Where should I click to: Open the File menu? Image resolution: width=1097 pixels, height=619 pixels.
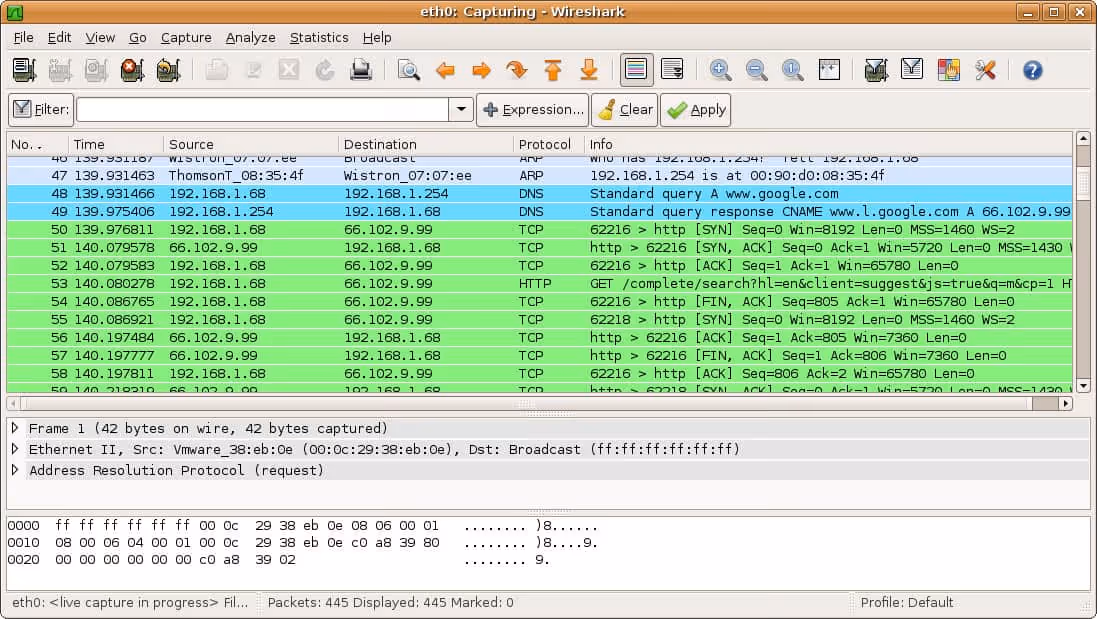(x=23, y=38)
